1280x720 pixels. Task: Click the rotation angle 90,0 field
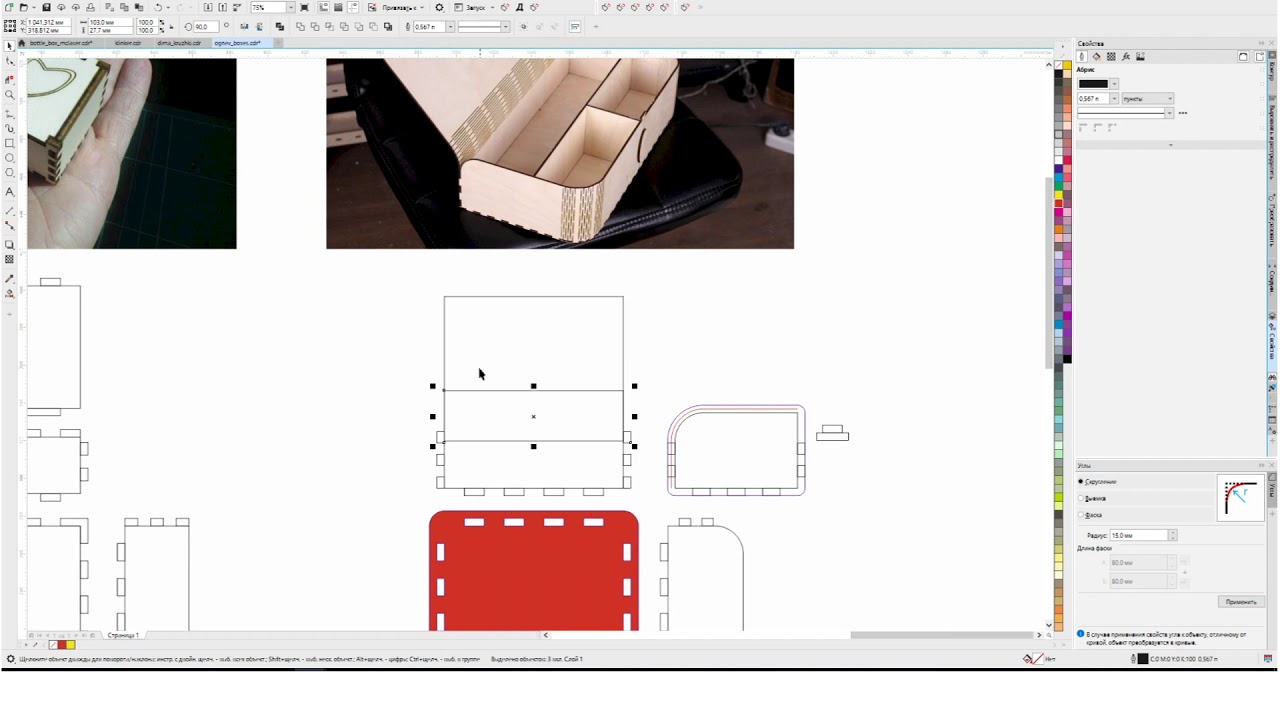[x=207, y=27]
